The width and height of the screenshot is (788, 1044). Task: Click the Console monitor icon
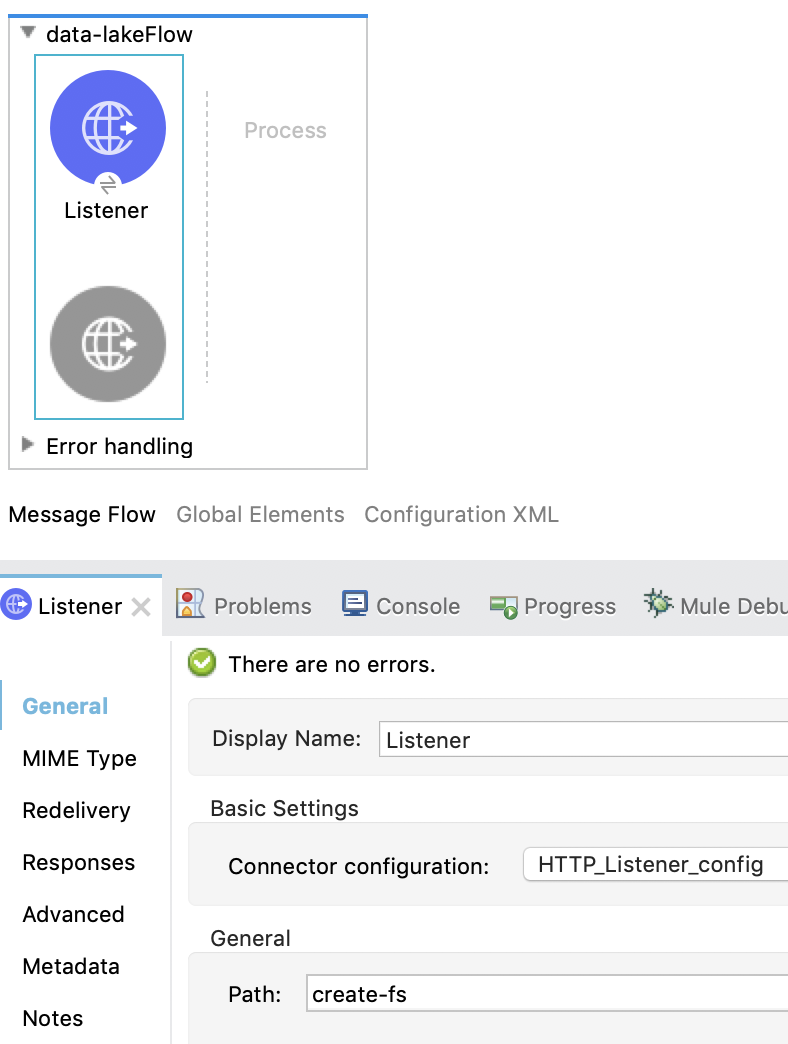pos(355,605)
